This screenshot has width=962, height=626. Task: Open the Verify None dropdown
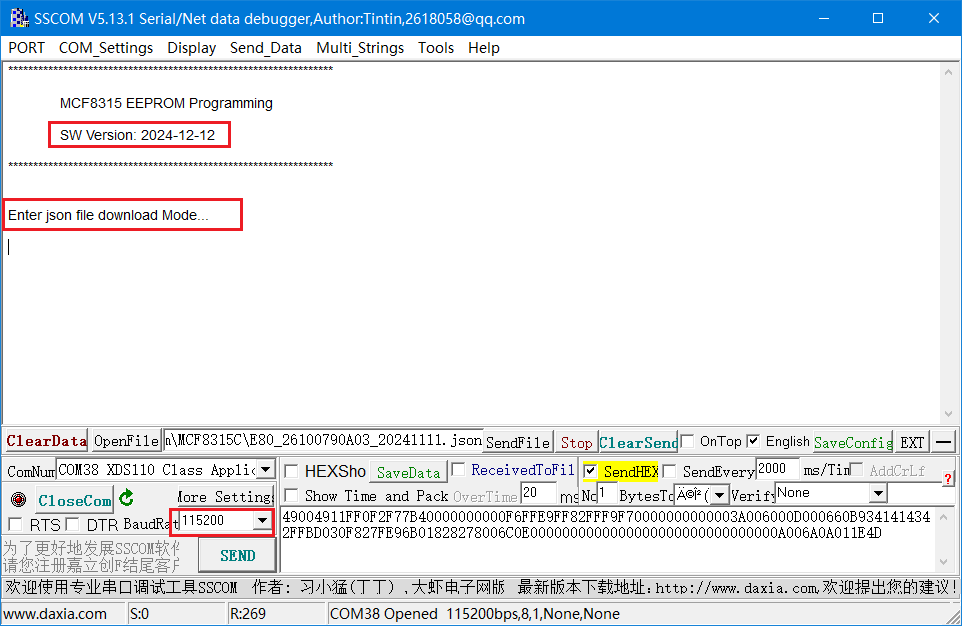(x=877, y=494)
